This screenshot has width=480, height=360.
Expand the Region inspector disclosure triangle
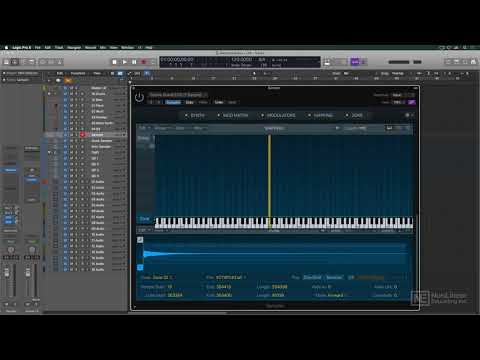pos(4,73)
